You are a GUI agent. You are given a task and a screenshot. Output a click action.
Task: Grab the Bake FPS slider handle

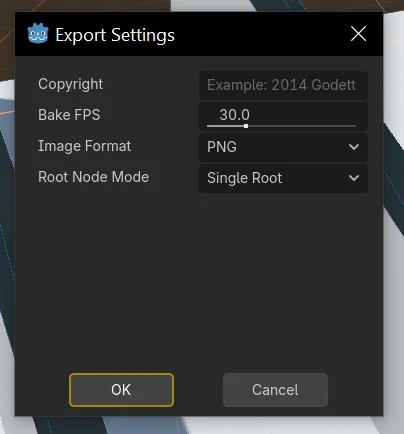click(246, 126)
